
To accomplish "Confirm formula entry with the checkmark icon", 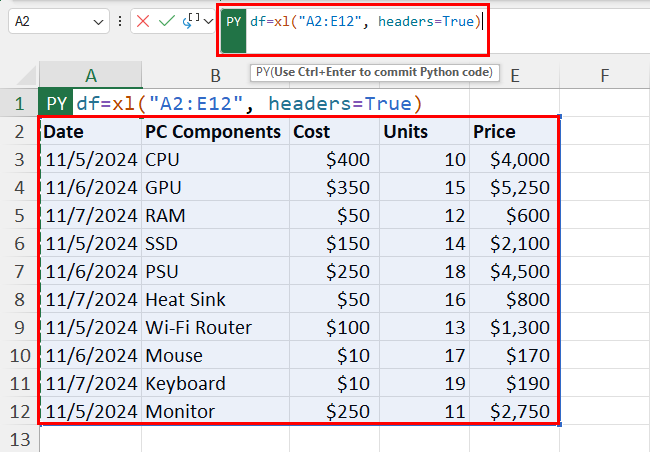I will point(167,21).
